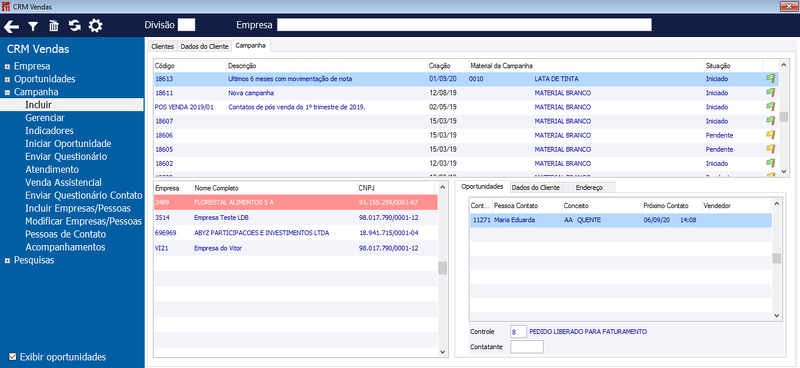Open Iniciar Oportunidade in the sidebar

[x=68, y=144]
